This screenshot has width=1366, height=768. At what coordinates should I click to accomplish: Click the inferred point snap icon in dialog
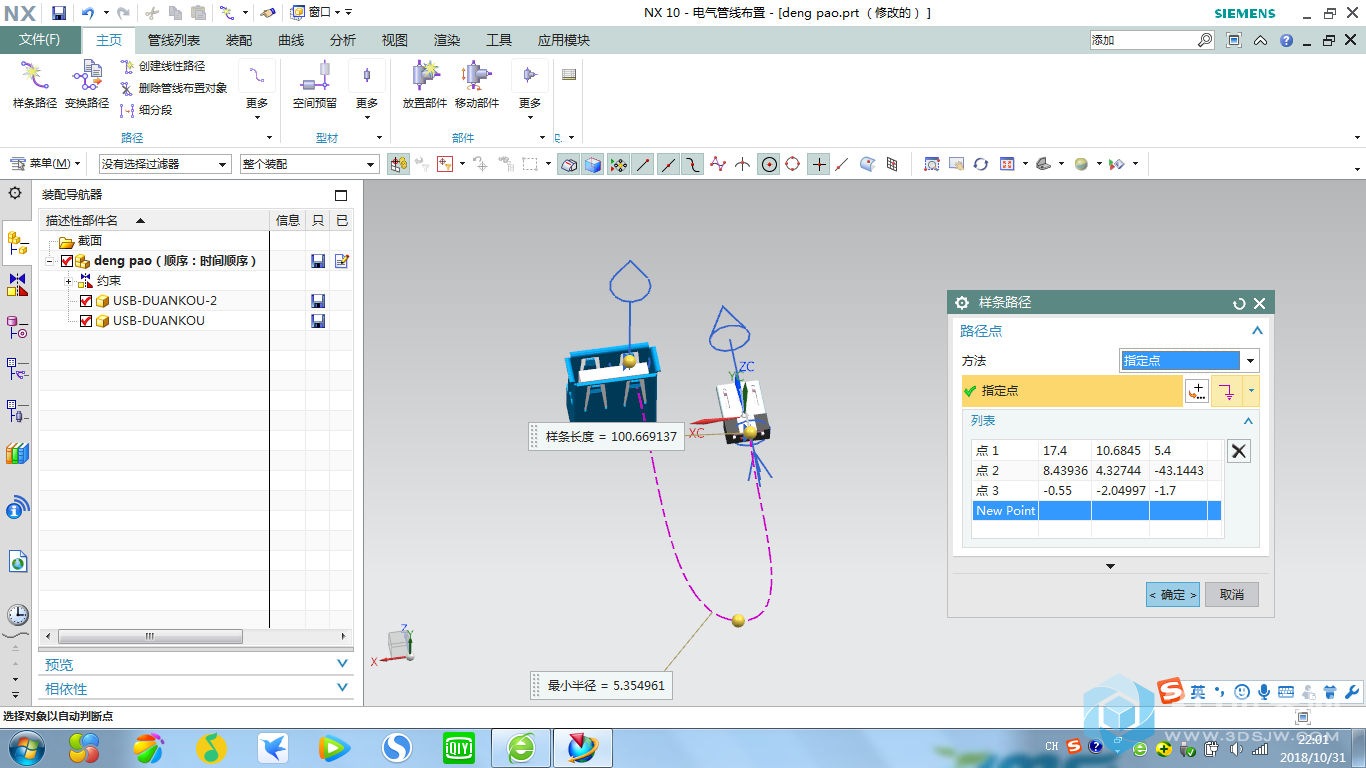click(1228, 391)
